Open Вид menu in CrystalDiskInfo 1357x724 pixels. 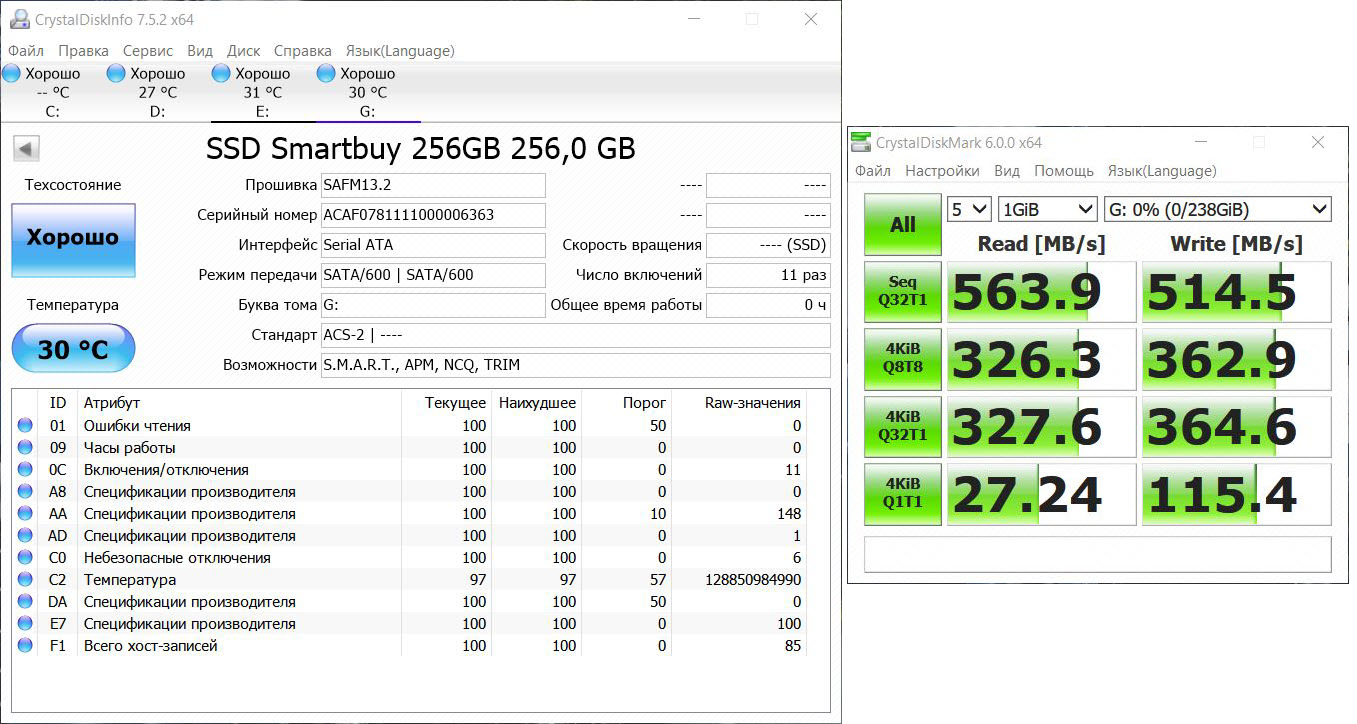(200, 50)
